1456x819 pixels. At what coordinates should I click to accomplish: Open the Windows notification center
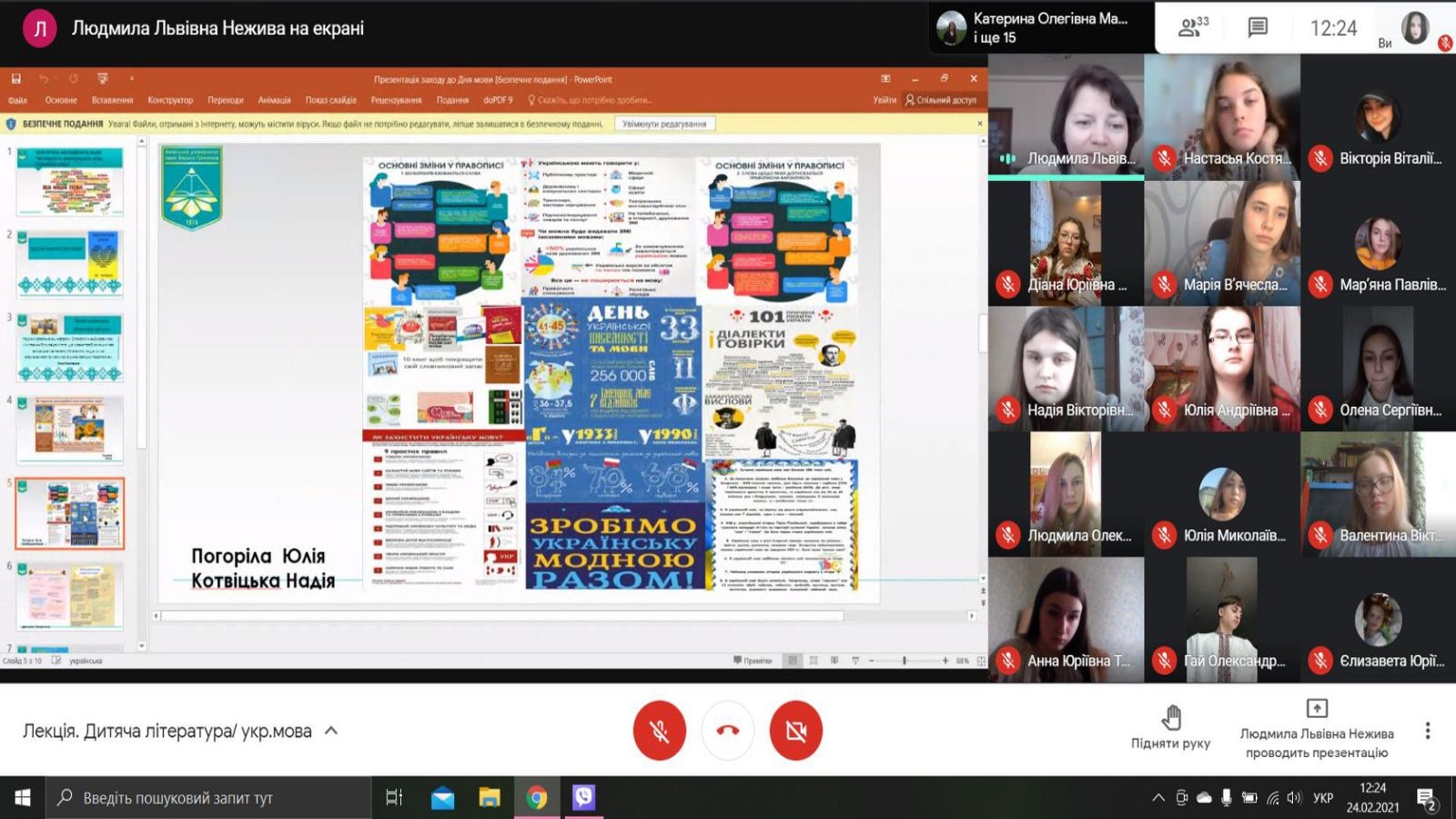click(1427, 799)
